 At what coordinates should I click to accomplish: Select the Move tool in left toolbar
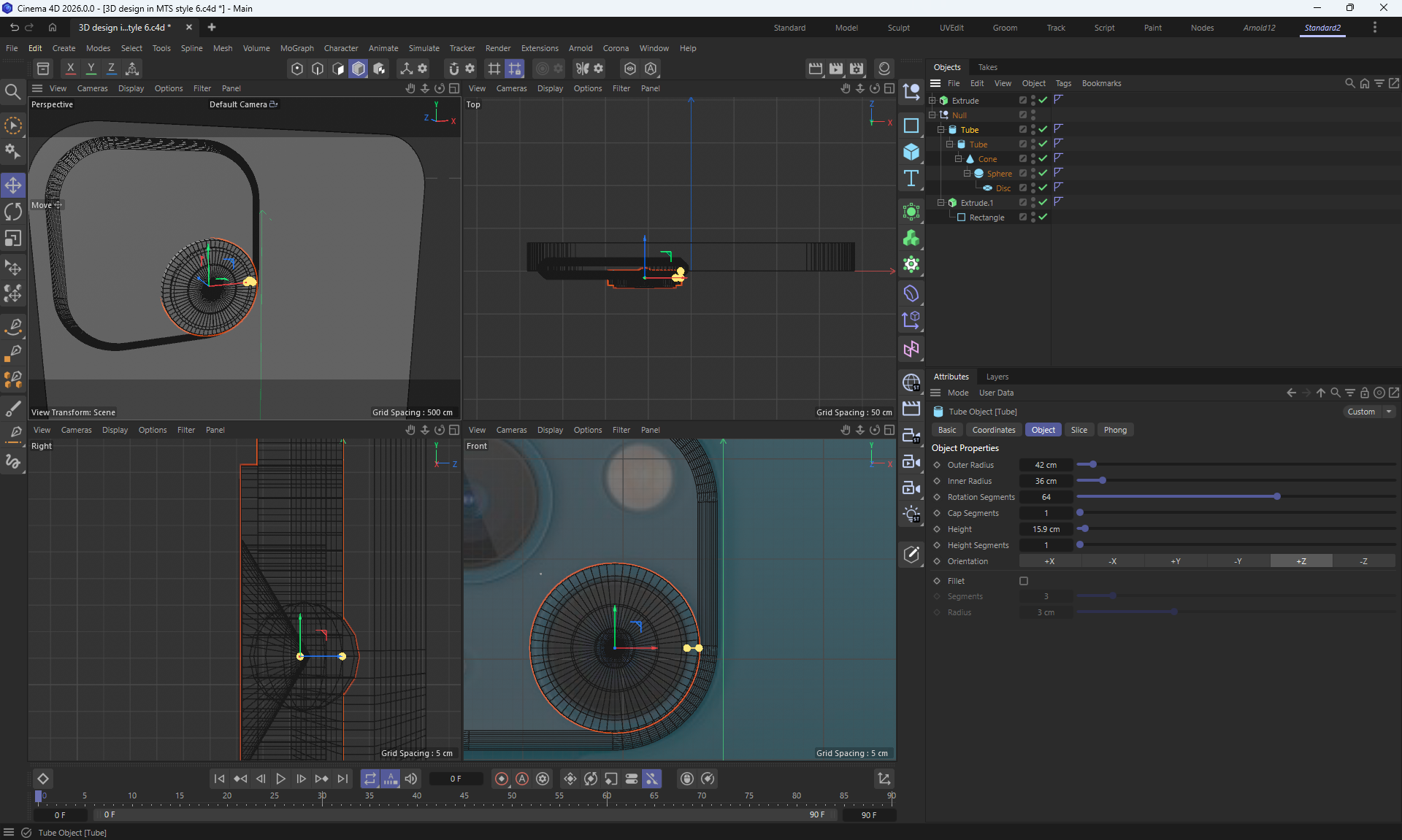click(13, 185)
